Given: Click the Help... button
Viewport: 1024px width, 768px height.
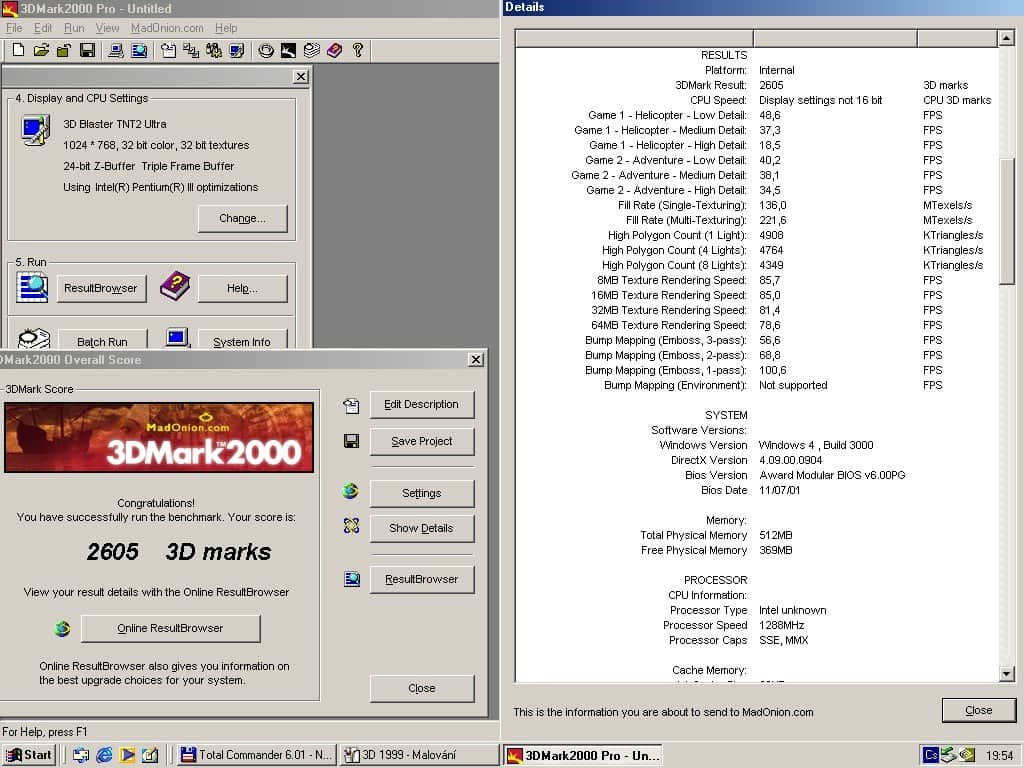Looking at the screenshot, I should (242, 288).
